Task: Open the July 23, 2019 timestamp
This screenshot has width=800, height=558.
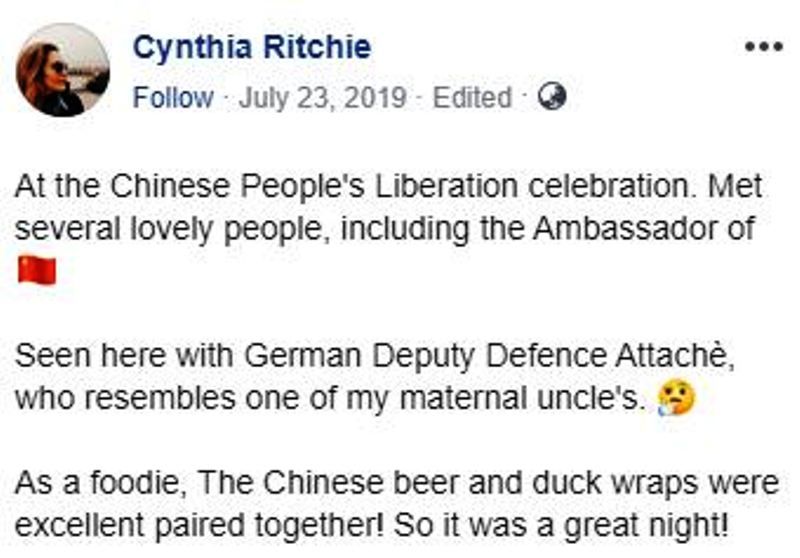Action: [322, 97]
